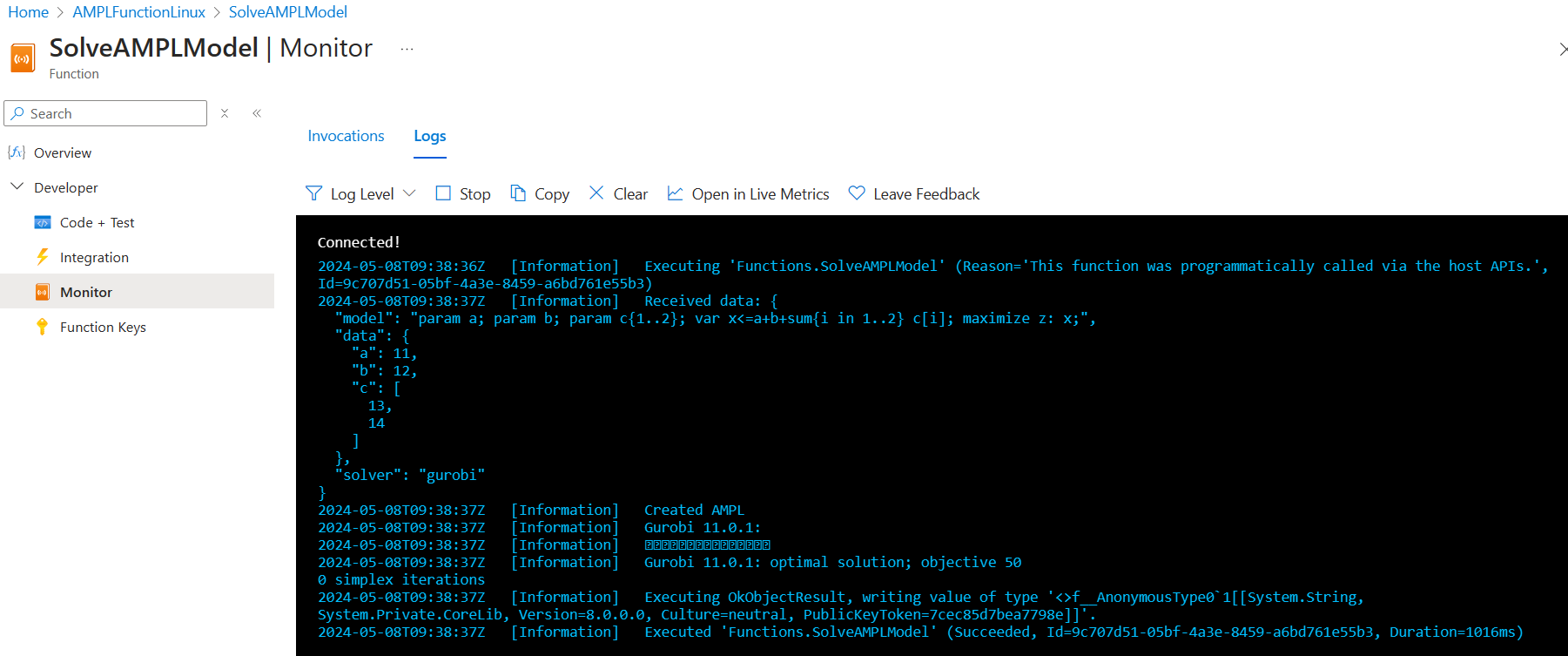Click SolveAMPLModel breadcrumb link

click(x=288, y=12)
